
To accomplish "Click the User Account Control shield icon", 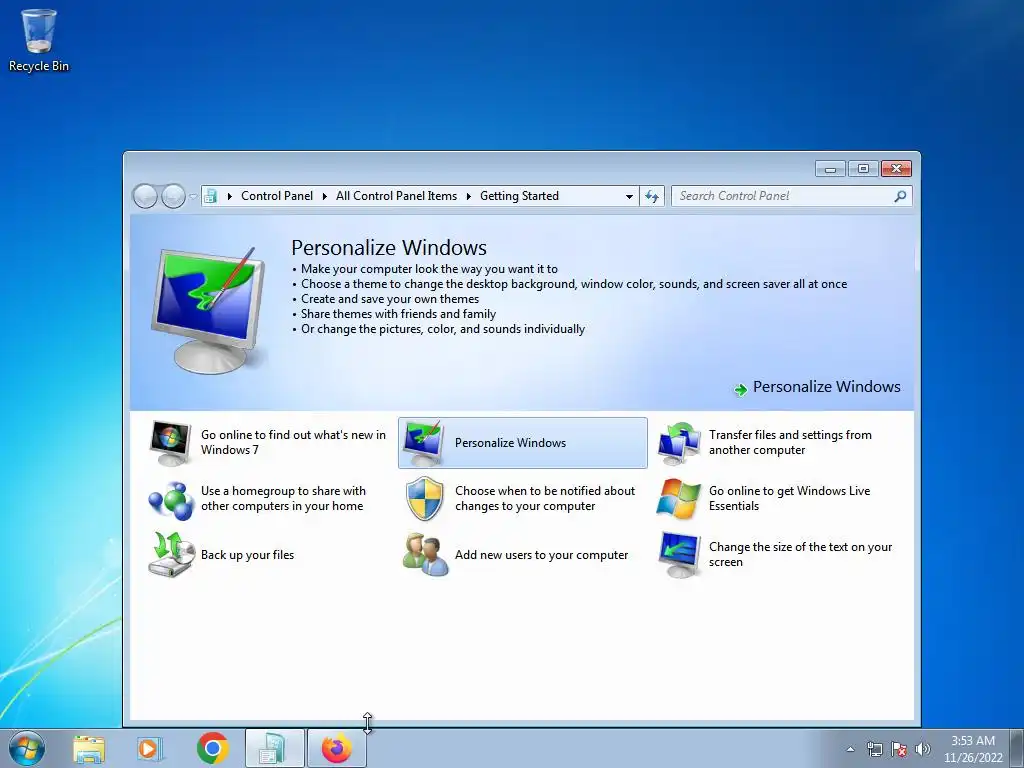I will coord(424,498).
